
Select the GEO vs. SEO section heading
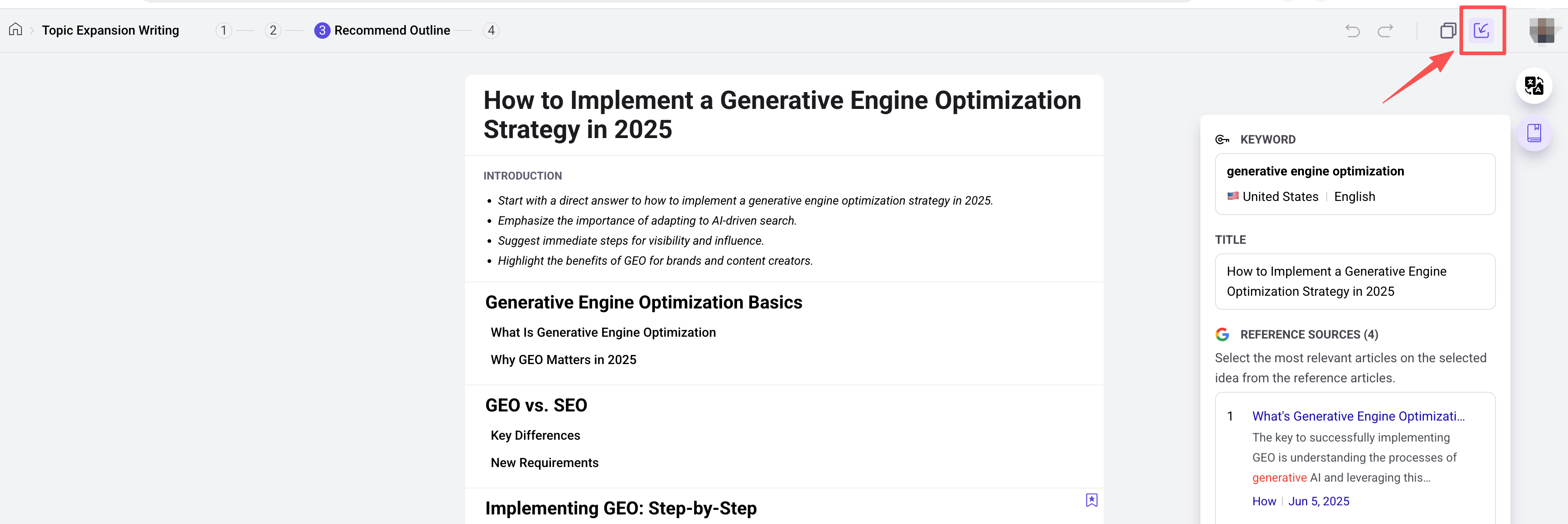pyautogui.click(x=535, y=406)
